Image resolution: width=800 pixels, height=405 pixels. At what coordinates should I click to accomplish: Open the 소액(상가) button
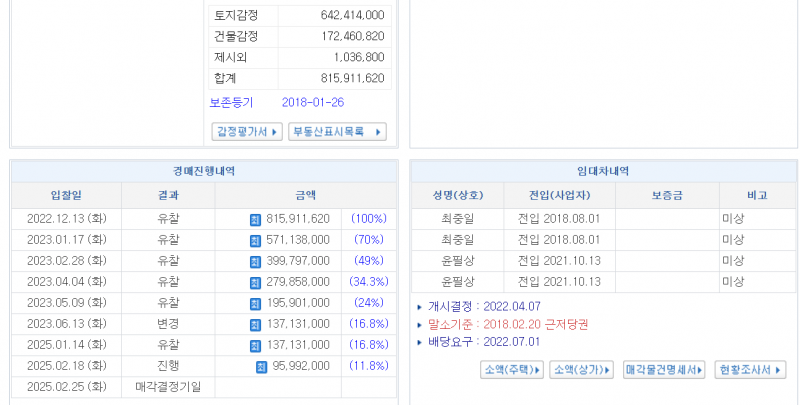click(x=581, y=370)
